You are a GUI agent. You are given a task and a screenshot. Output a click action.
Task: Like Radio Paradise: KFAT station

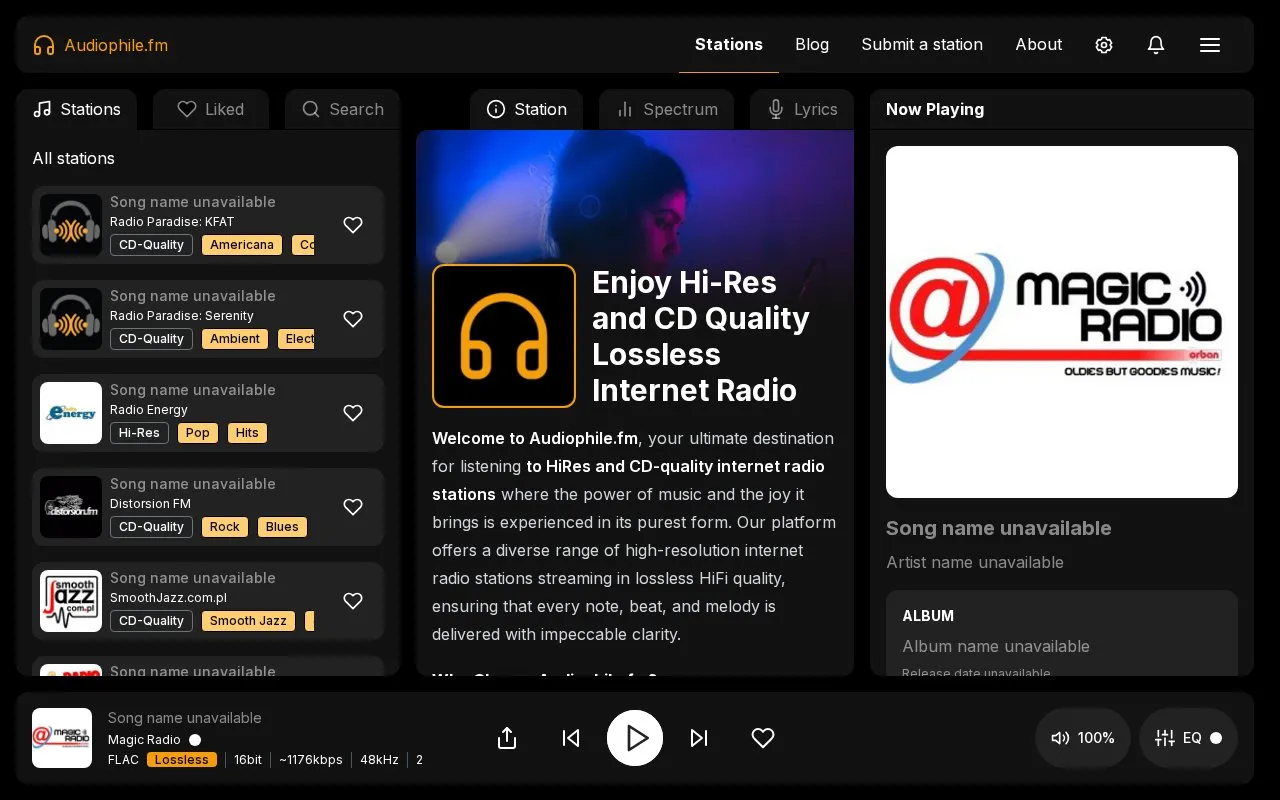click(353, 225)
